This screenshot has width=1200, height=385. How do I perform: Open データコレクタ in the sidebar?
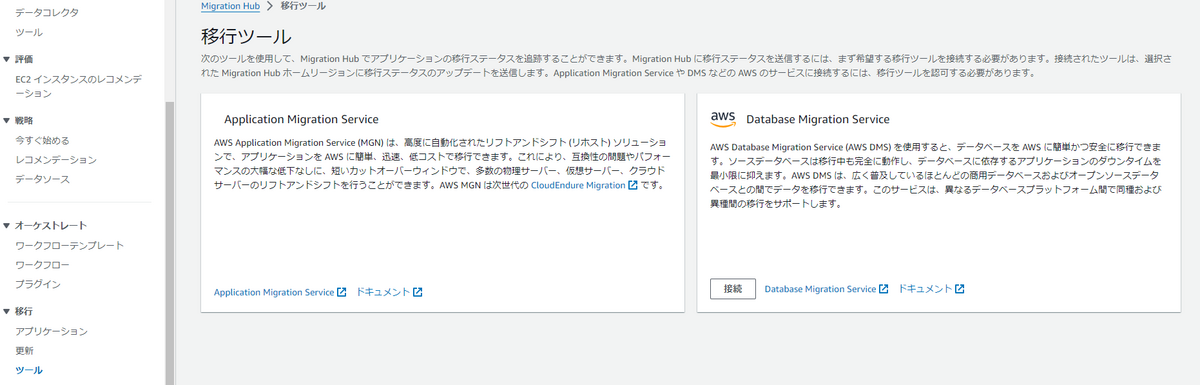(47, 13)
